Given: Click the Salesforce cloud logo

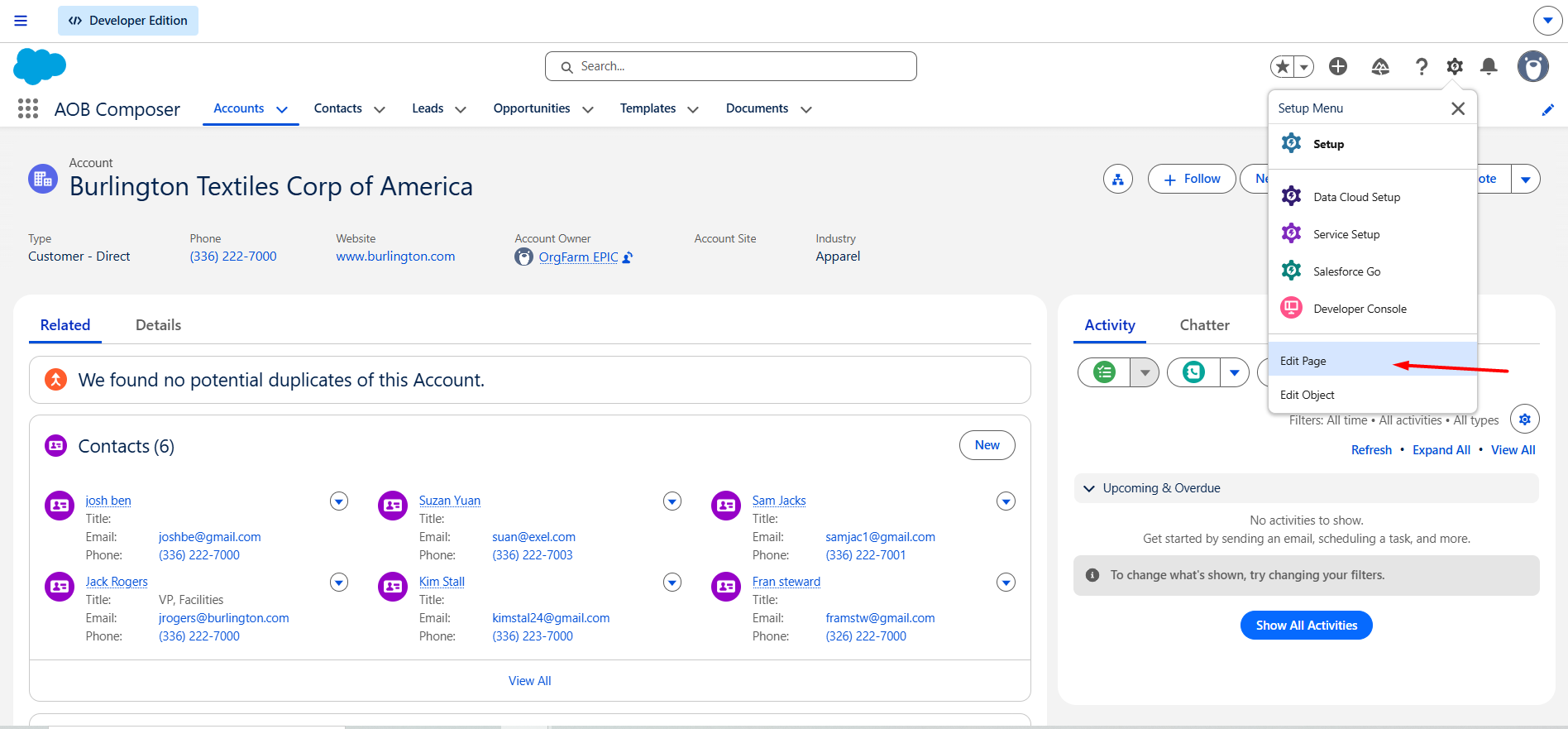Looking at the screenshot, I should 40,66.
